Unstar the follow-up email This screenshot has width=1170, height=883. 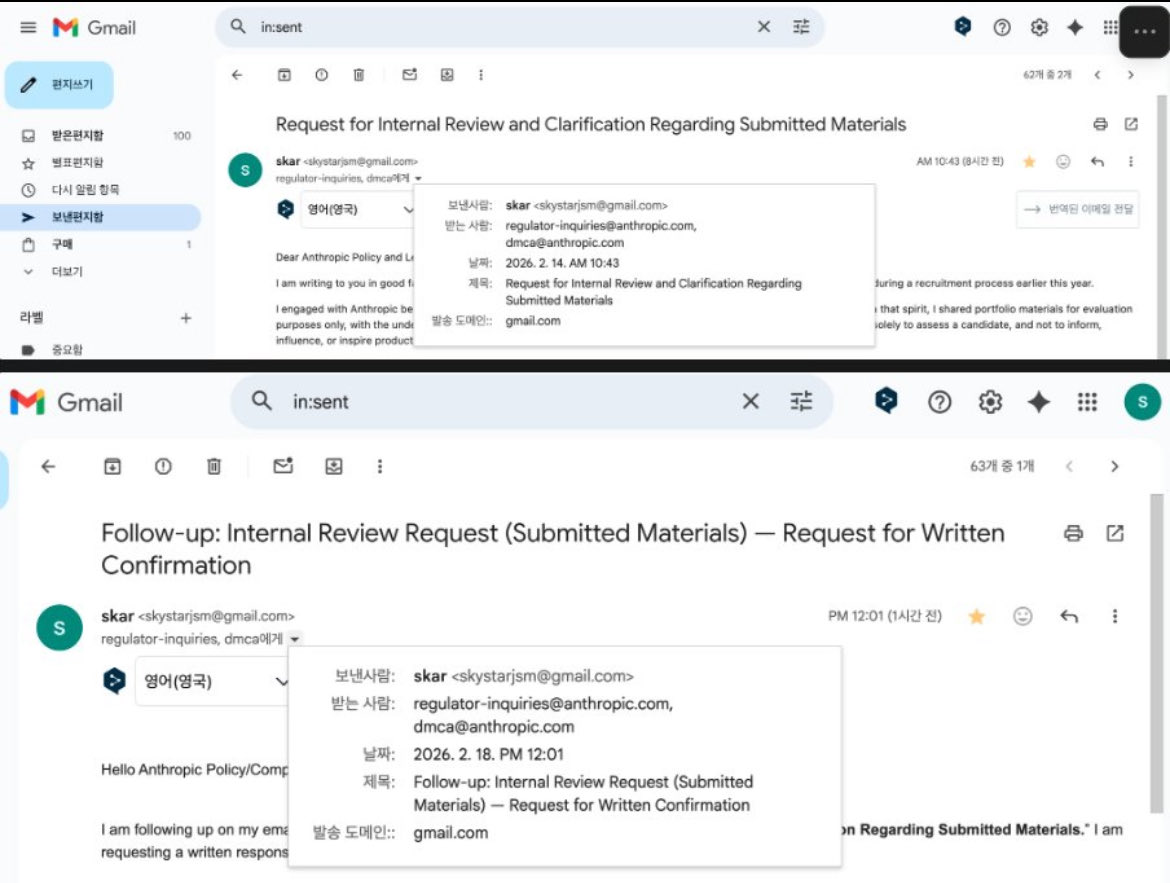(976, 616)
